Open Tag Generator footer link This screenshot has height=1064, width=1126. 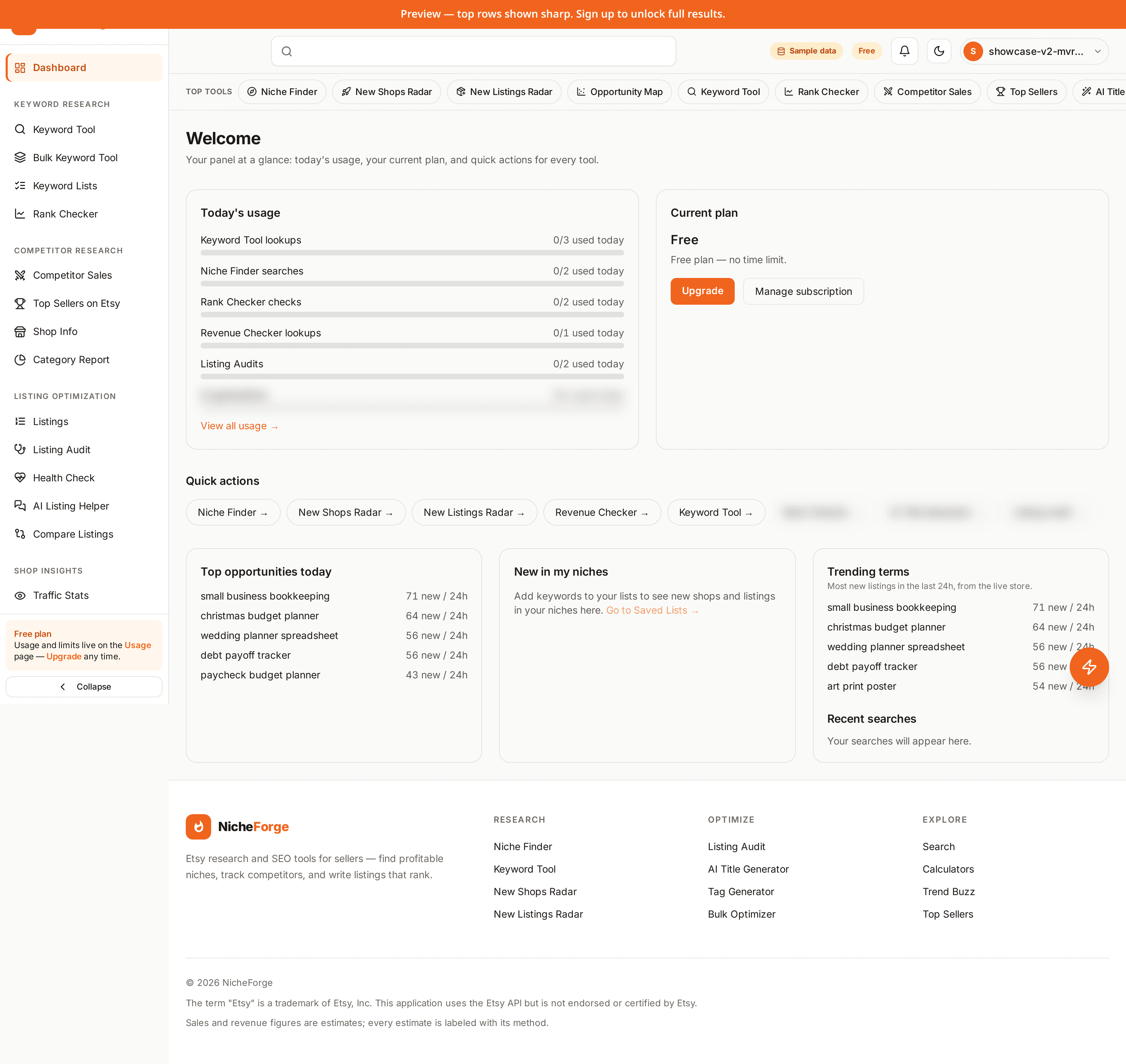tap(741, 892)
